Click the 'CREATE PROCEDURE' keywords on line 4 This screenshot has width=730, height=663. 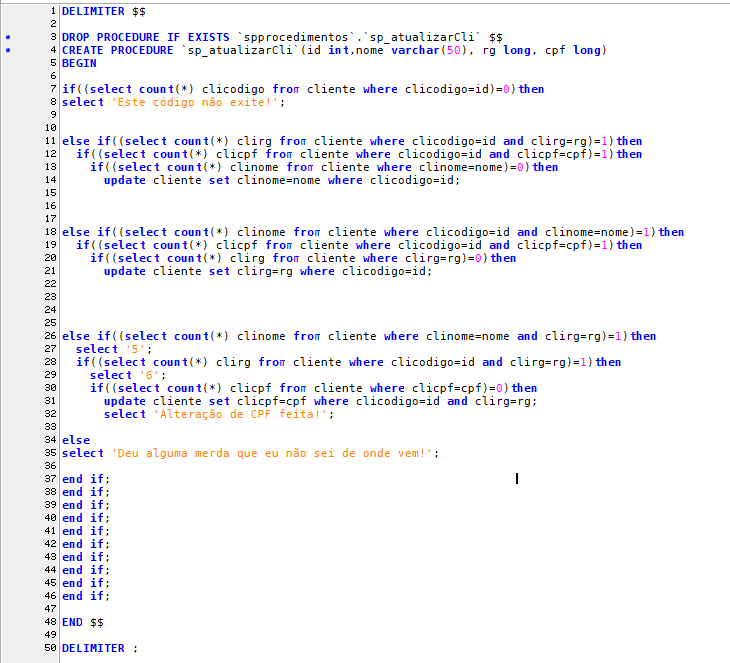118,50
